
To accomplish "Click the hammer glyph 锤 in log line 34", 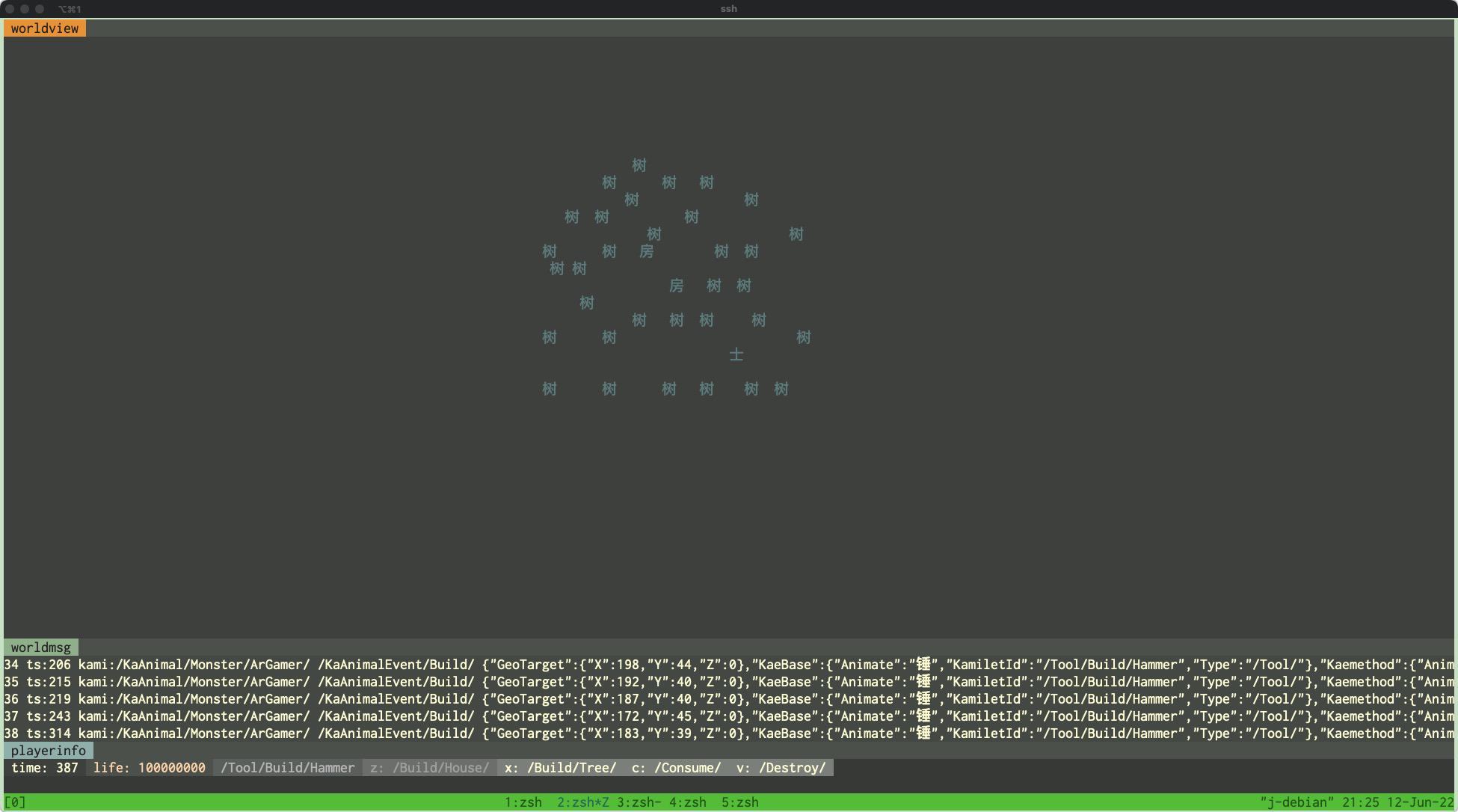I will (x=923, y=665).
